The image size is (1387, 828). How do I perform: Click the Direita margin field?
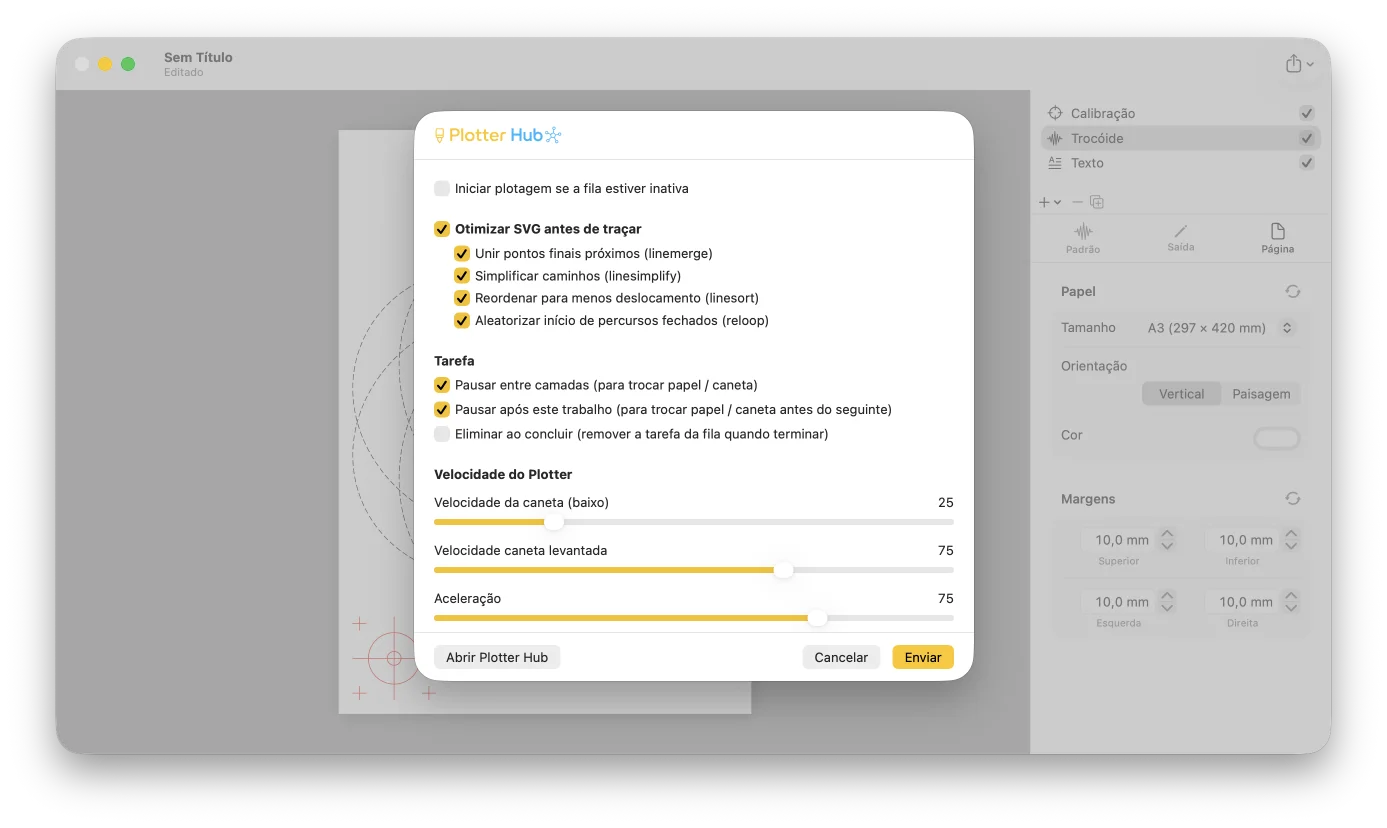pyautogui.click(x=1242, y=602)
